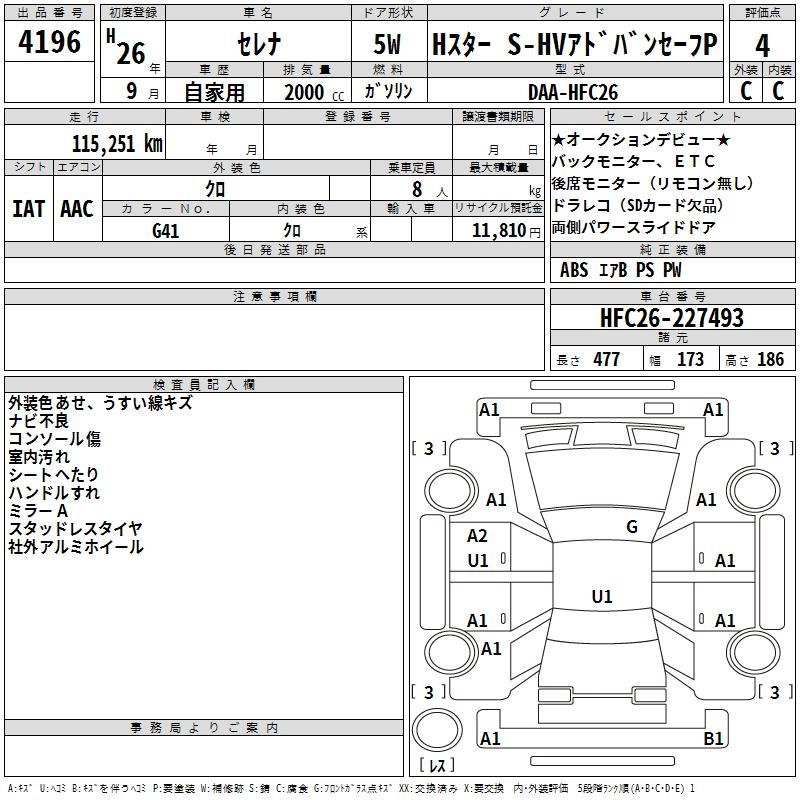Click grade text Hスター S-HVアドバンセーフP

click(574, 44)
